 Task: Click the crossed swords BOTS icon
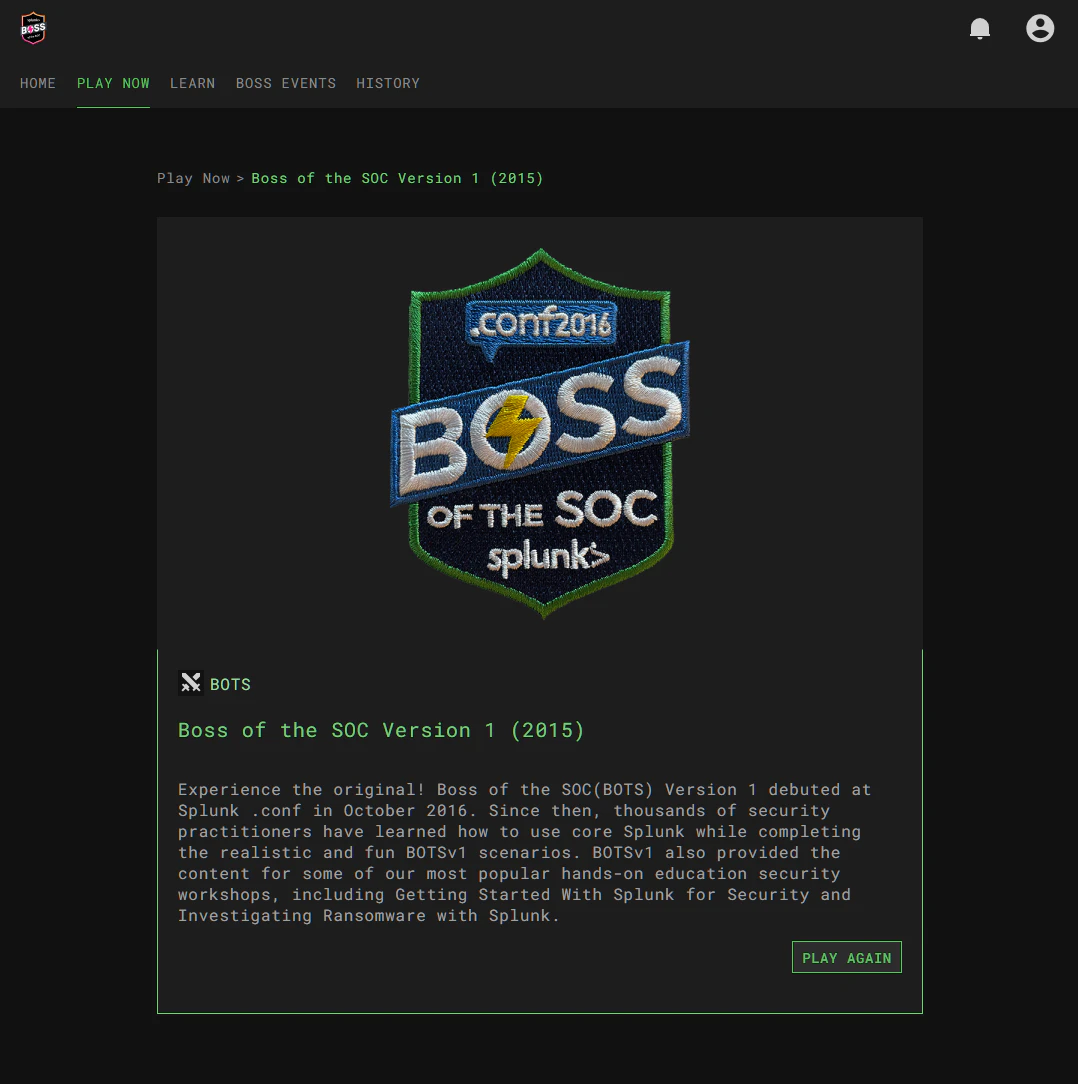(x=190, y=683)
